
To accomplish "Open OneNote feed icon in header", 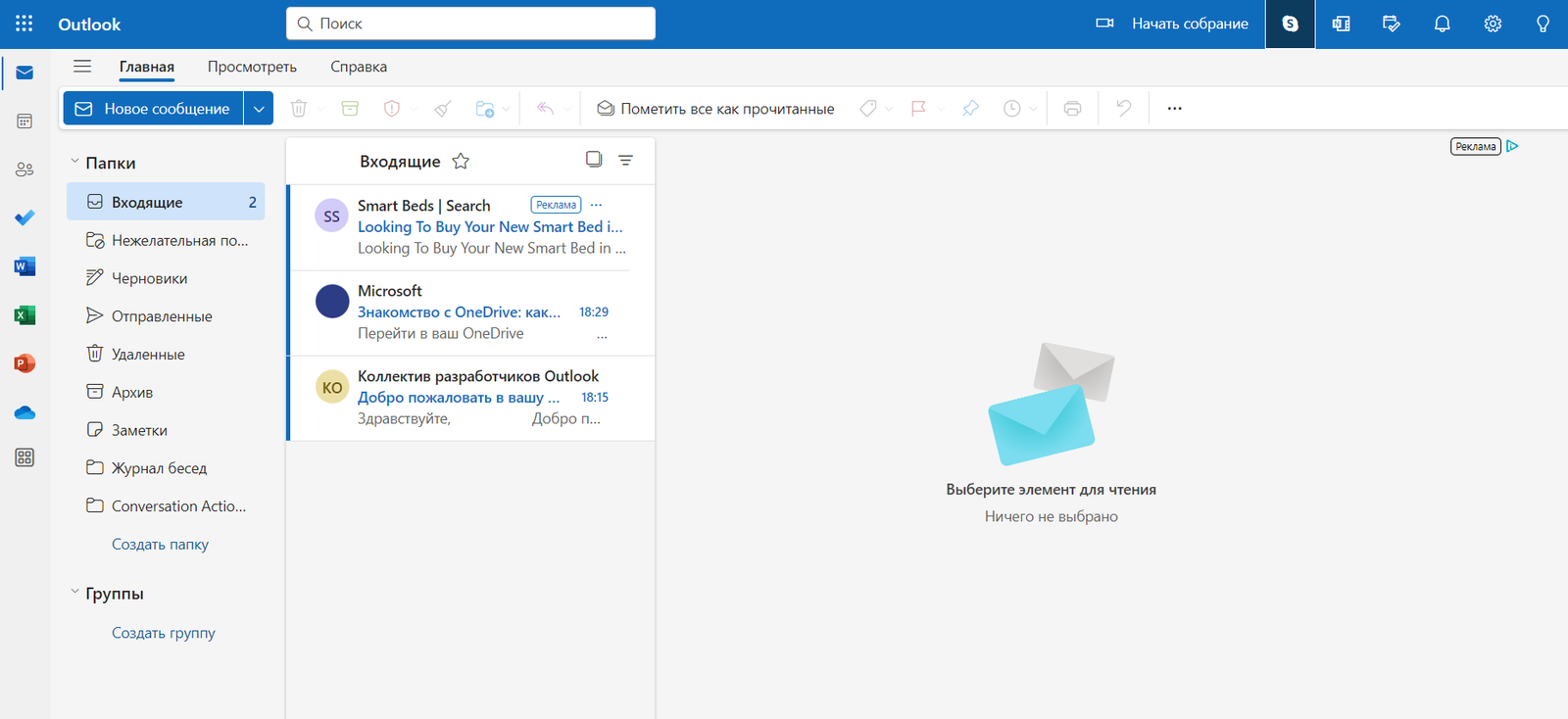I will tap(1341, 24).
